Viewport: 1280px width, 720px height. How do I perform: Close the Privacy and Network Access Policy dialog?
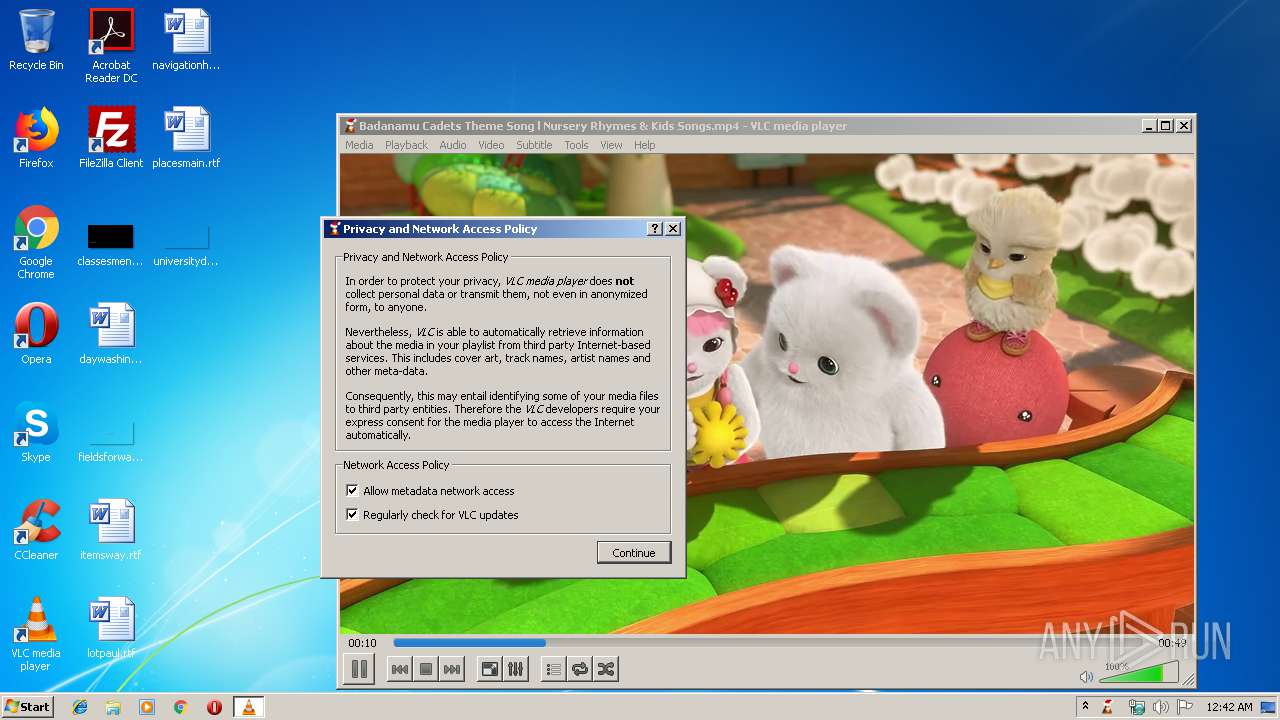coord(673,229)
